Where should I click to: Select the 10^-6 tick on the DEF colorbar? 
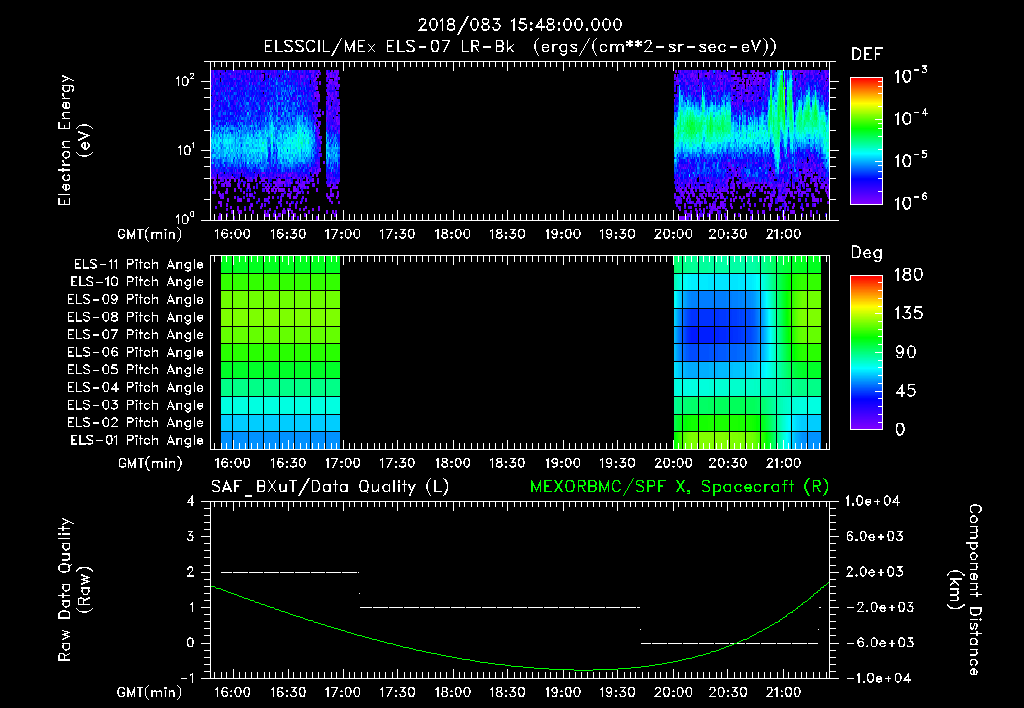point(910,202)
